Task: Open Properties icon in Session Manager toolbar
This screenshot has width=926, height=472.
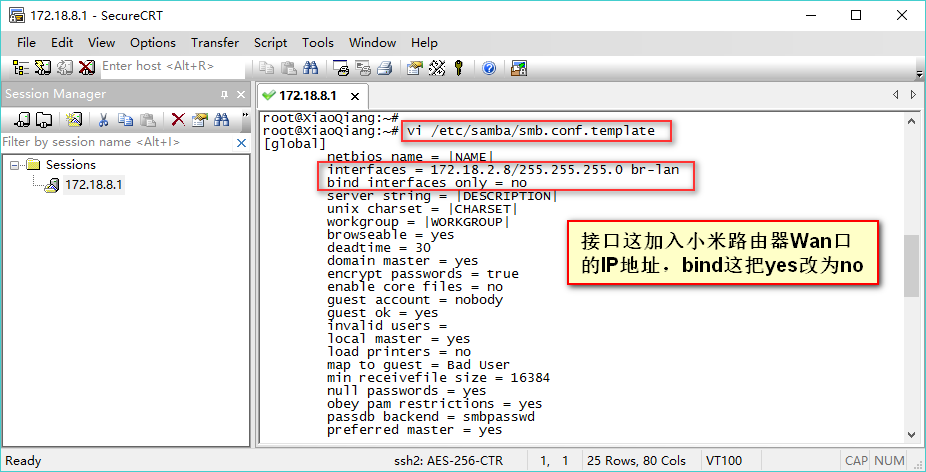Action: point(200,120)
